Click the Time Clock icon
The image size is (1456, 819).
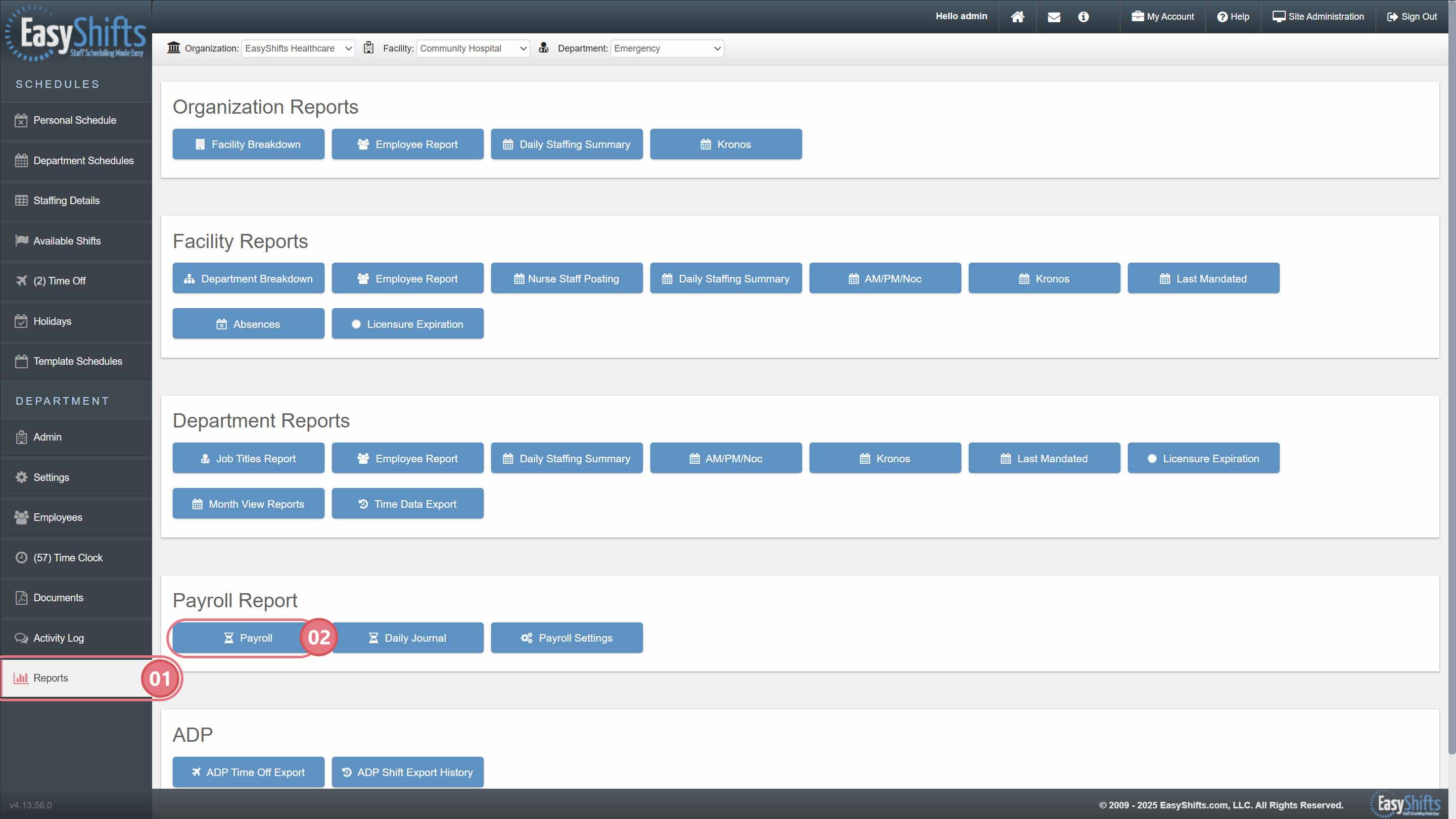pos(21,557)
